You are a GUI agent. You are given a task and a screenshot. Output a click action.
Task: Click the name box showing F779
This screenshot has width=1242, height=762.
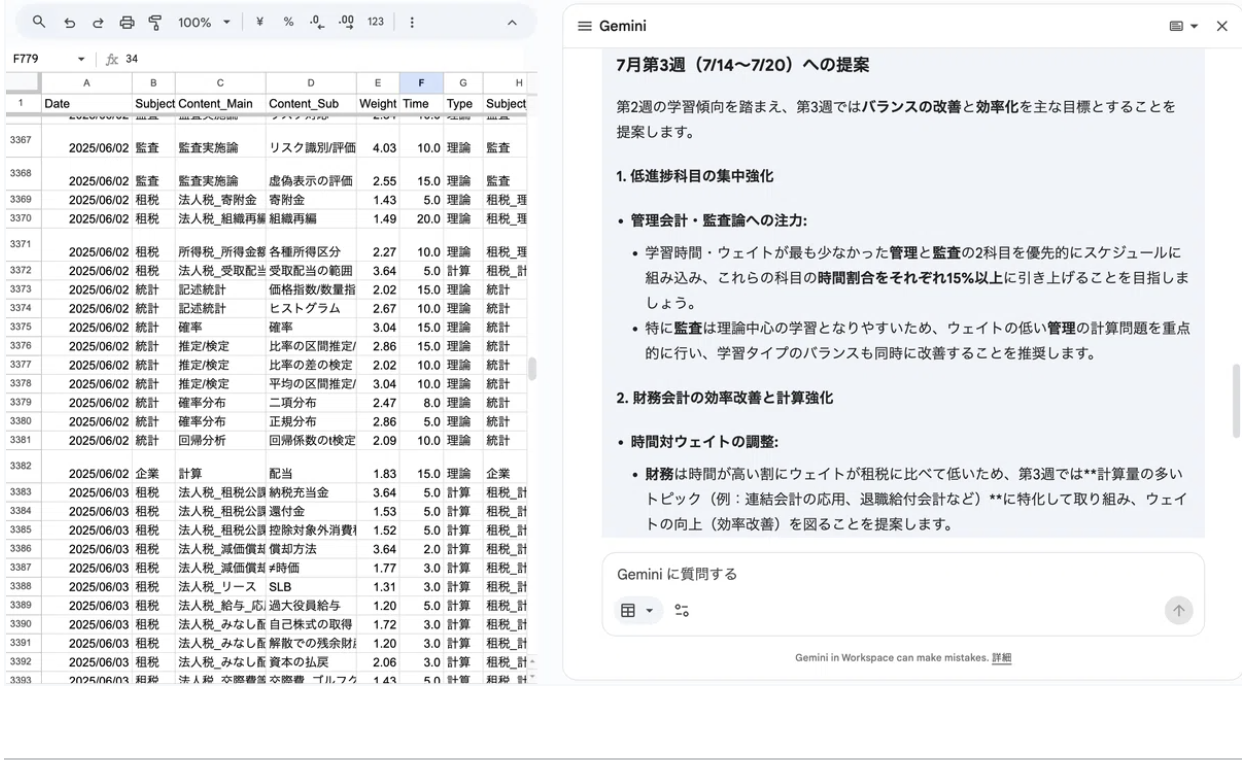pos(40,58)
